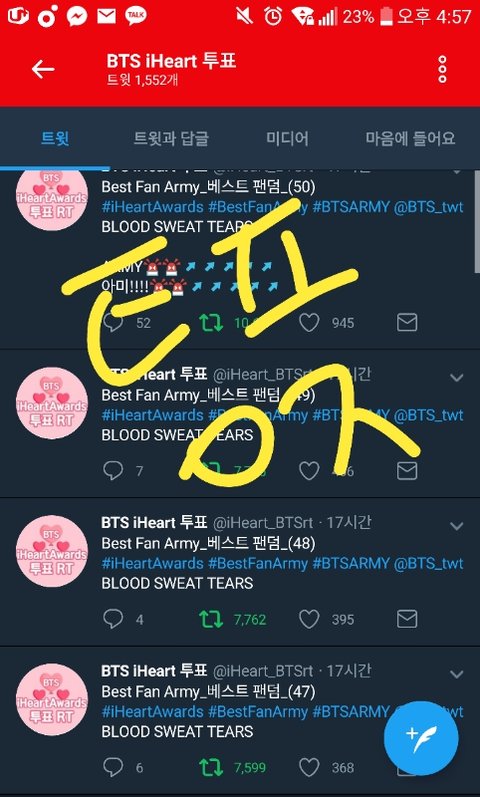This screenshot has width=480, height=797.
Task: Expand options chevron on tweet (48)
Action: pos(457,526)
